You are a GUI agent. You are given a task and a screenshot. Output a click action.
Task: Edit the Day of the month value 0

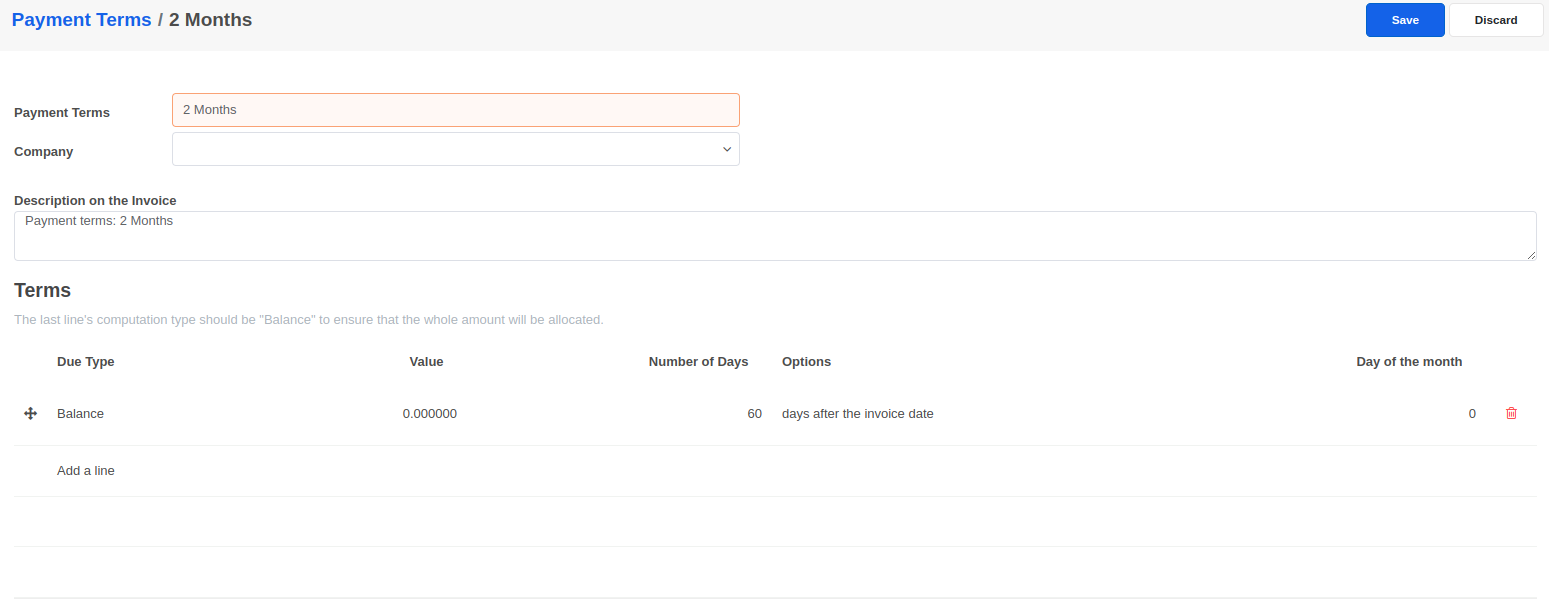pos(1471,413)
